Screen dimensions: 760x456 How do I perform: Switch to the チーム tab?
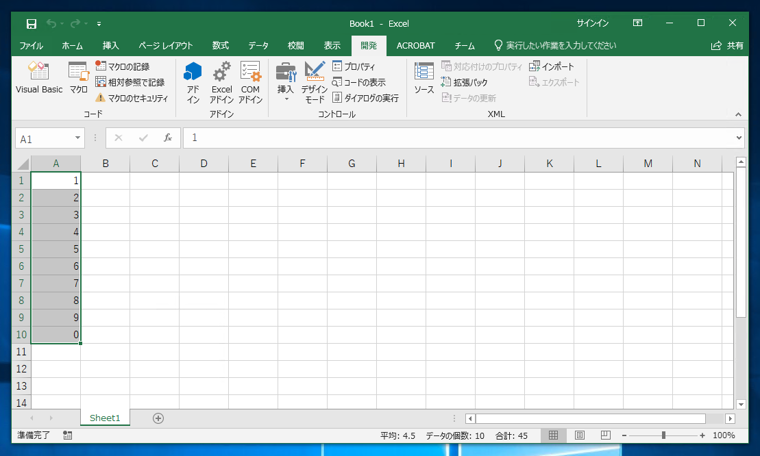click(464, 46)
